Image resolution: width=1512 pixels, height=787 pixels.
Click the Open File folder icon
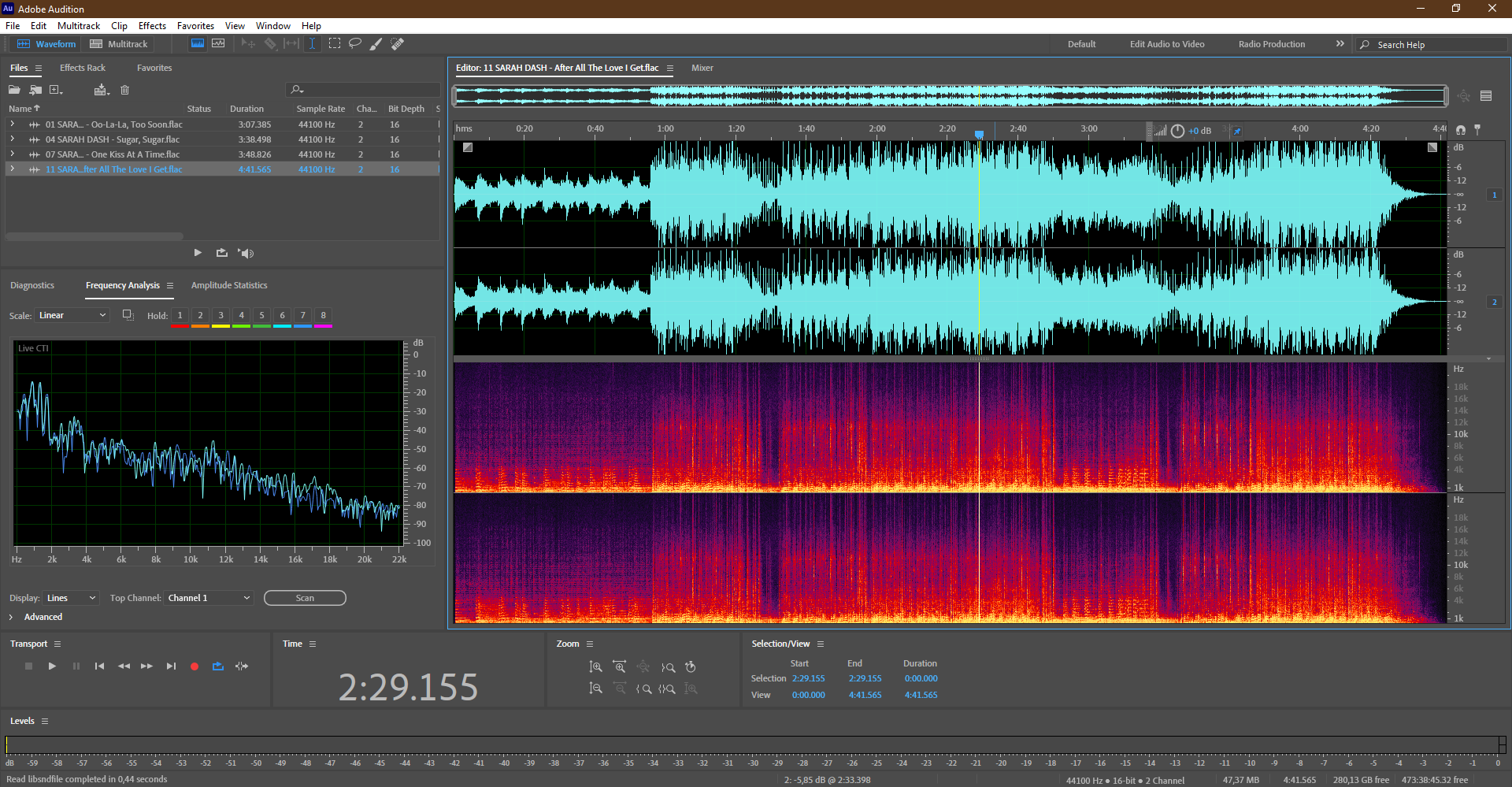click(x=15, y=90)
